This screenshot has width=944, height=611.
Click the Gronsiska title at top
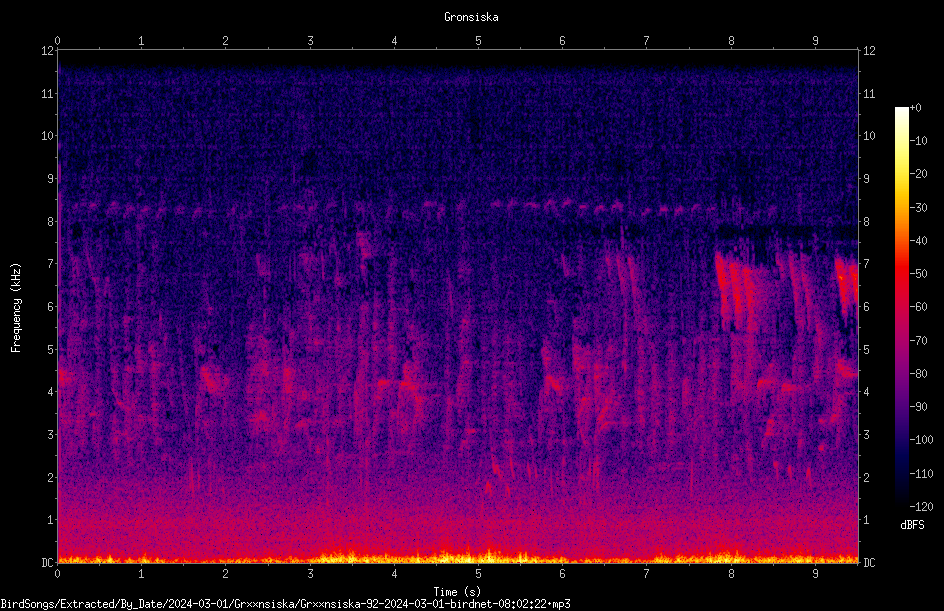coord(471,17)
